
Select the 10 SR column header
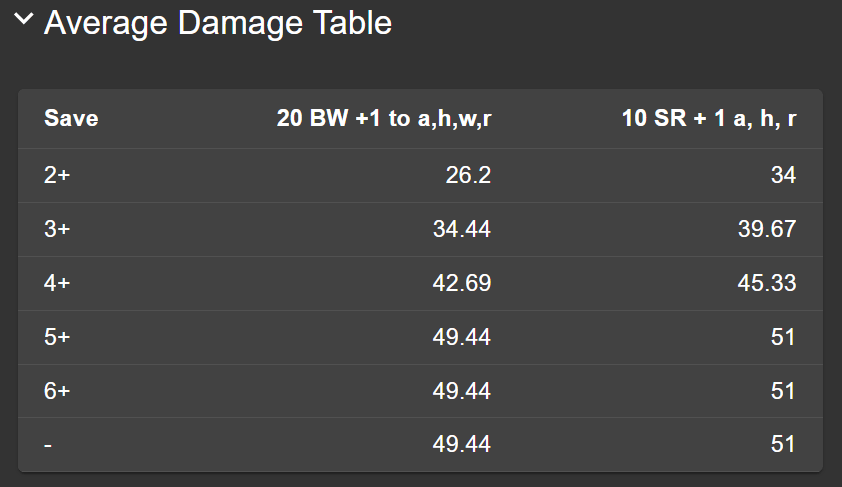[x=708, y=119]
